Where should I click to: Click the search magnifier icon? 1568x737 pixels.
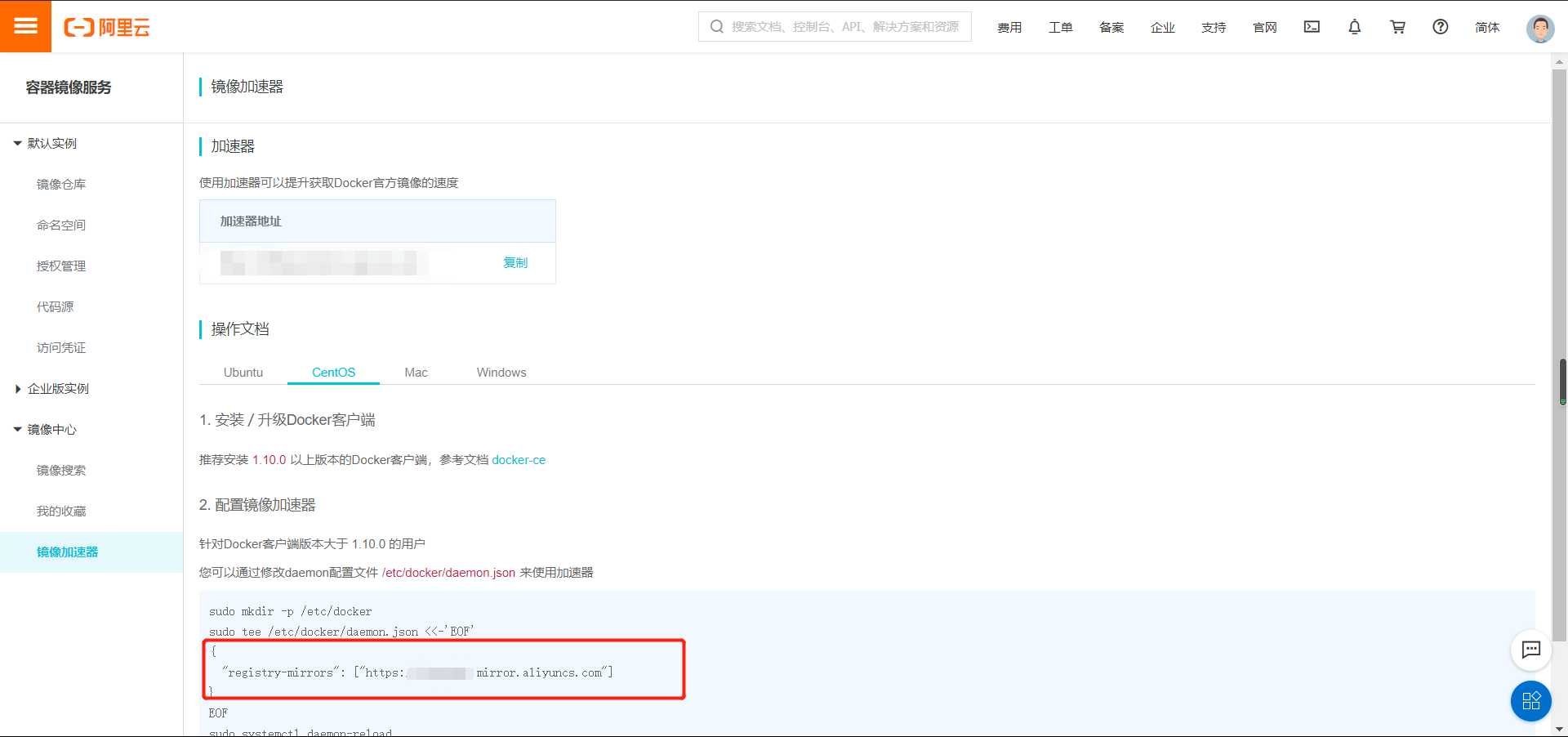pos(717,27)
